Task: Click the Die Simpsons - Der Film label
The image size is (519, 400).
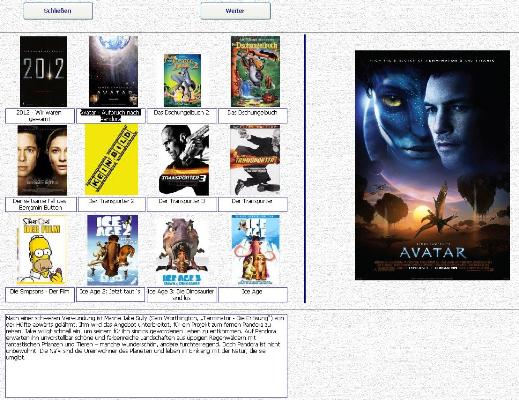Action: (x=40, y=295)
